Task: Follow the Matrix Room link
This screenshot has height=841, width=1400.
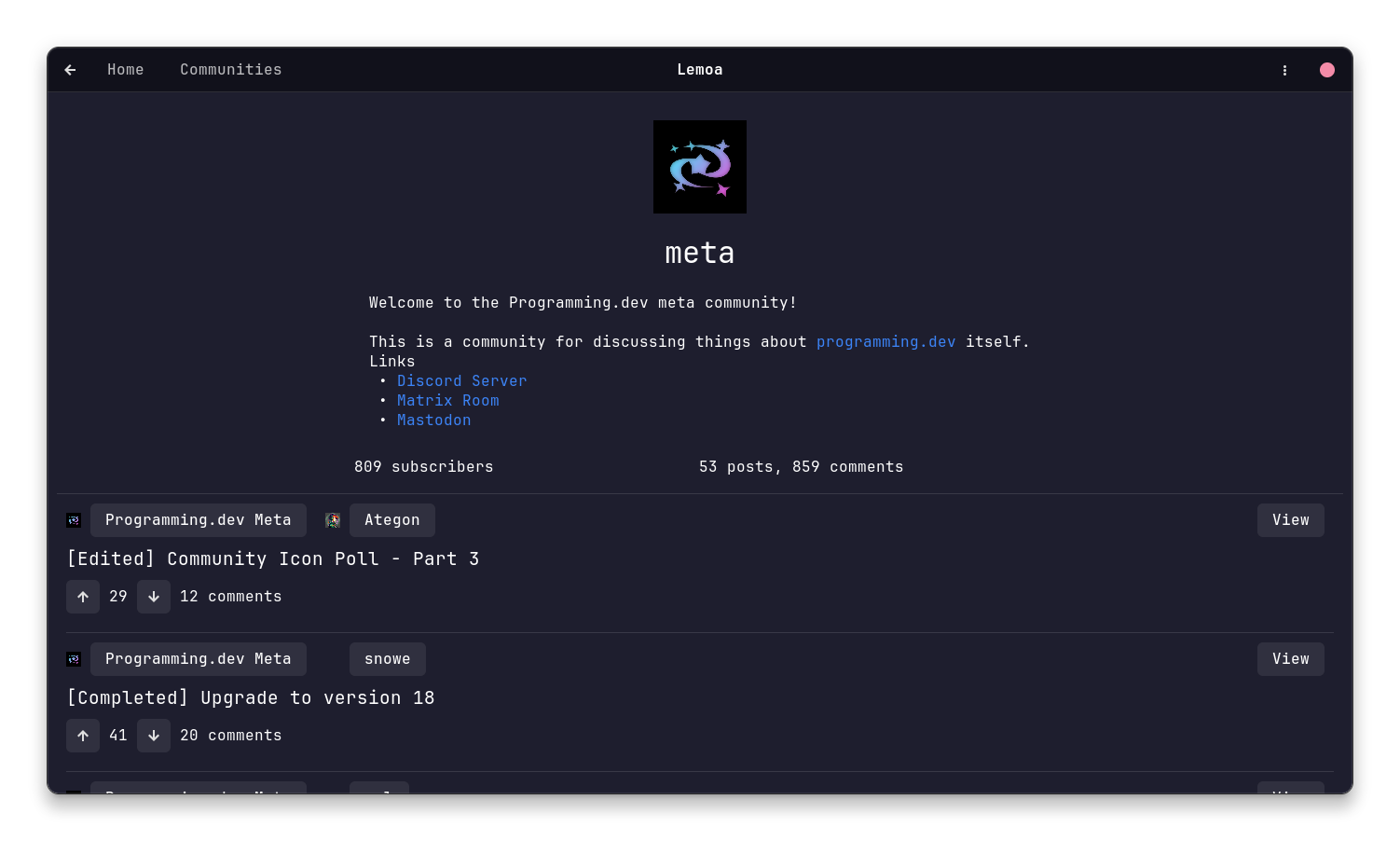Action: coord(447,401)
